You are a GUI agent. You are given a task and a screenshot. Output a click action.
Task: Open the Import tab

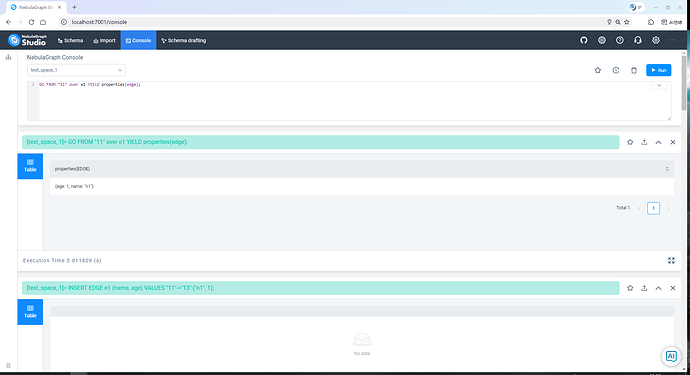coord(104,40)
